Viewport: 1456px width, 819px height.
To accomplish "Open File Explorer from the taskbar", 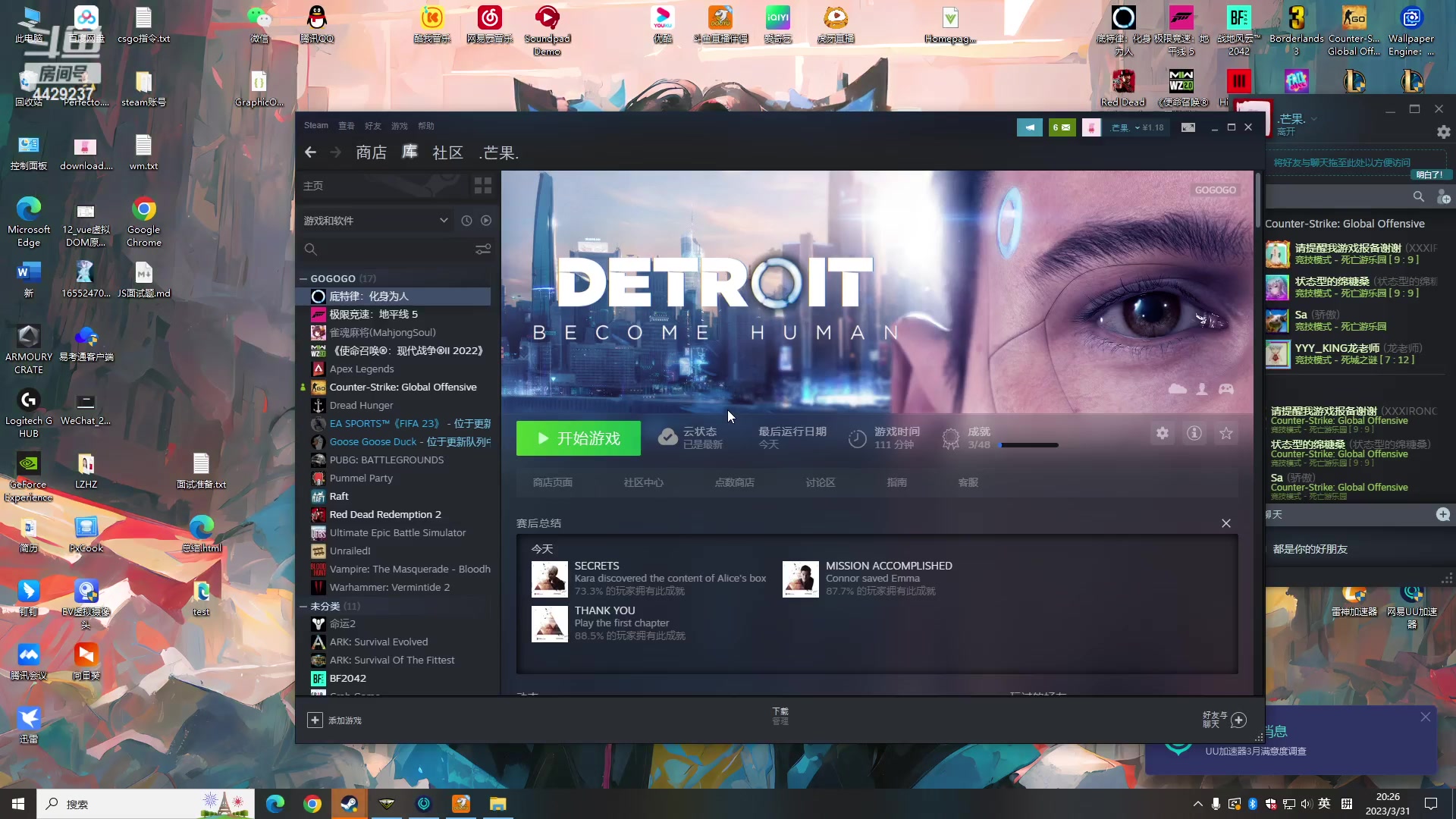I will 497,804.
